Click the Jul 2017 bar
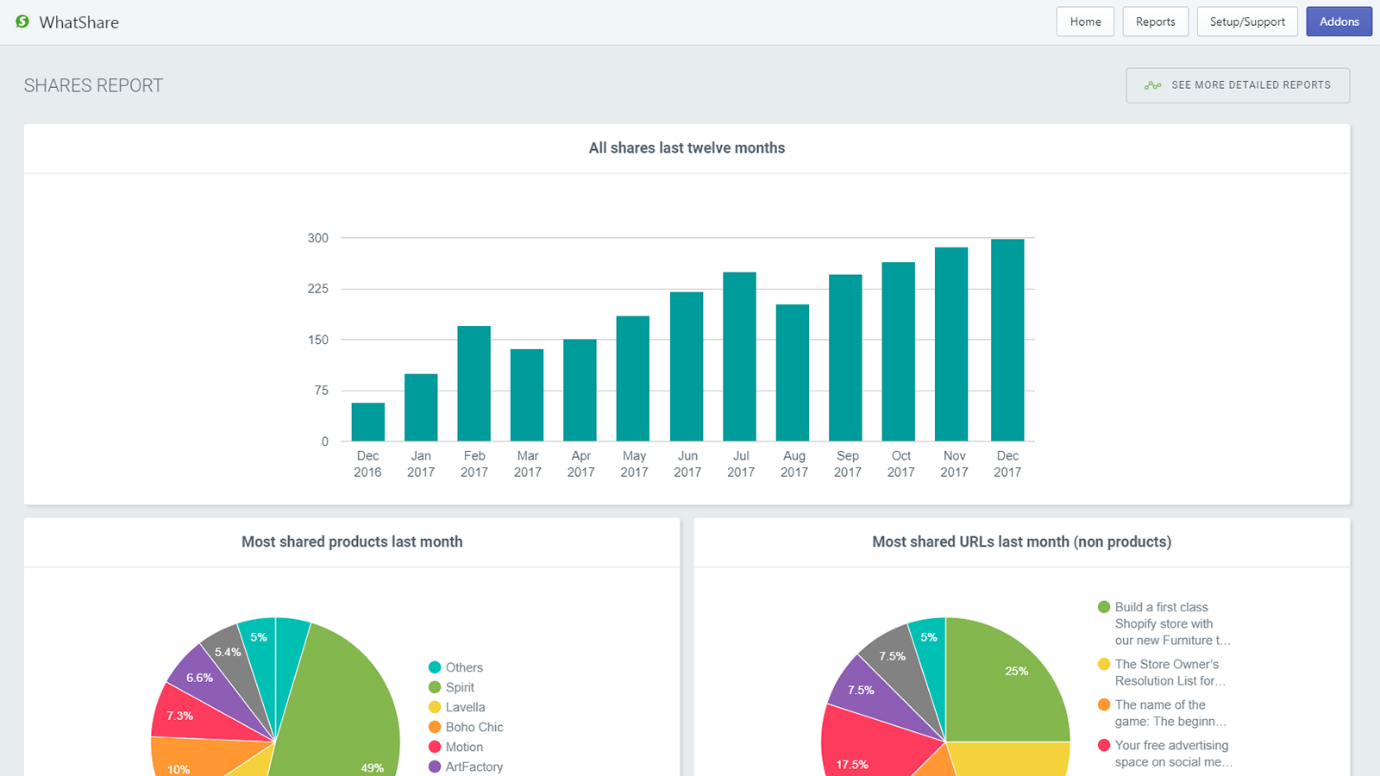 pyautogui.click(x=740, y=357)
